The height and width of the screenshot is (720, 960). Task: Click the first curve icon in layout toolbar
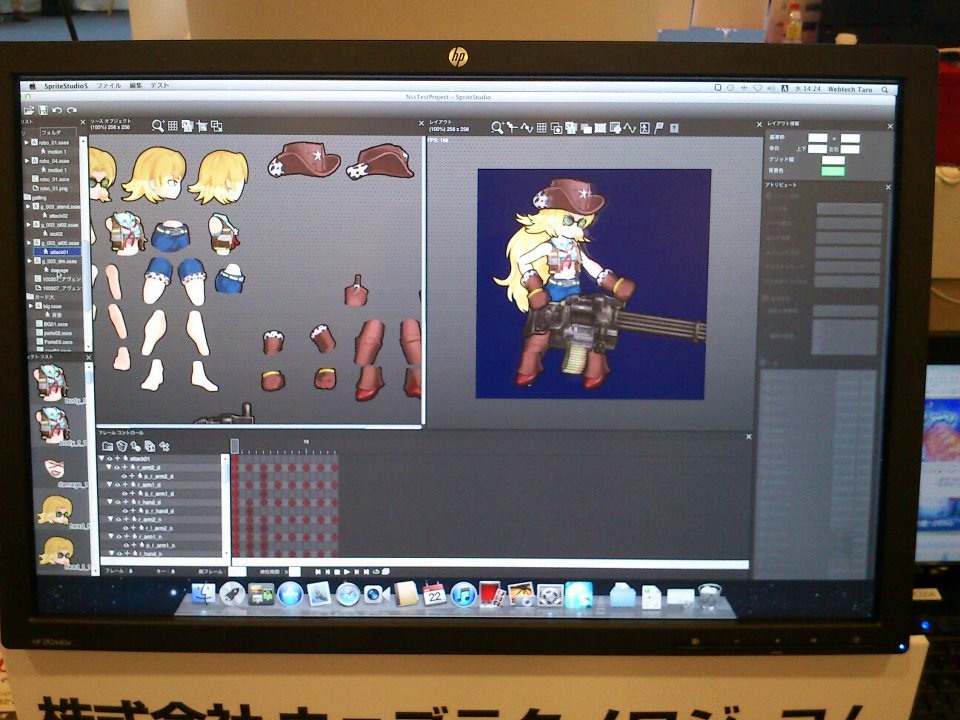click(527, 128)
